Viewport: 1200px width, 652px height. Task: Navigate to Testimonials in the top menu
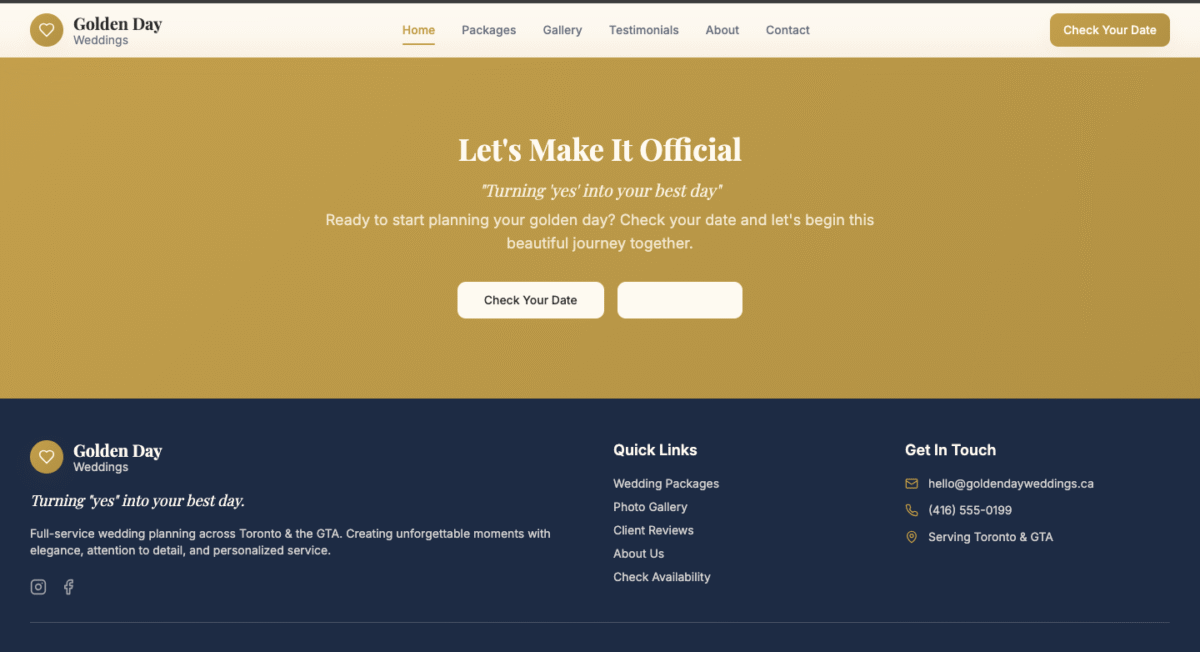(643, 30)
